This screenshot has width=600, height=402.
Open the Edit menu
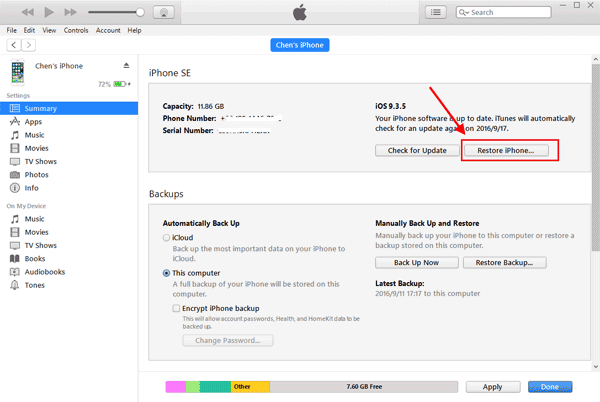tap(29, 30)
